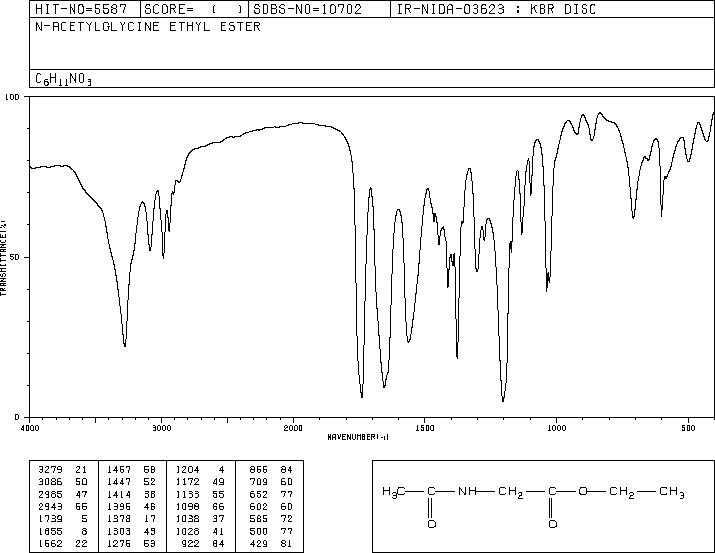This screenshot has width=715, height=553.
Task: Choose the 429 peak in the table
Action: [259, 543]
